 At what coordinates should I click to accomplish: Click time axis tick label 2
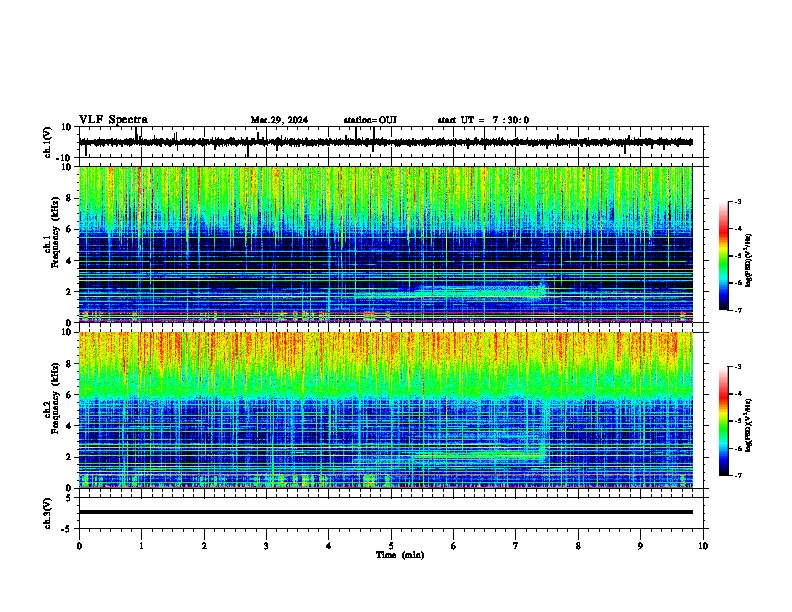pyautogui.click(x=204, y=546)
